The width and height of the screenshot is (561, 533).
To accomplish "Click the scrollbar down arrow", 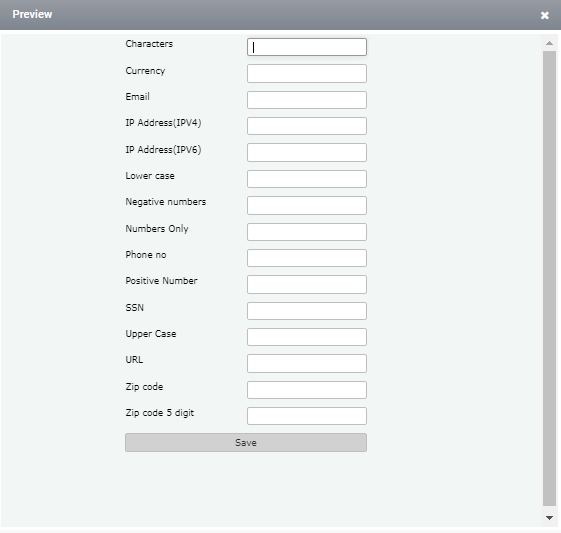I will [549, 518].
